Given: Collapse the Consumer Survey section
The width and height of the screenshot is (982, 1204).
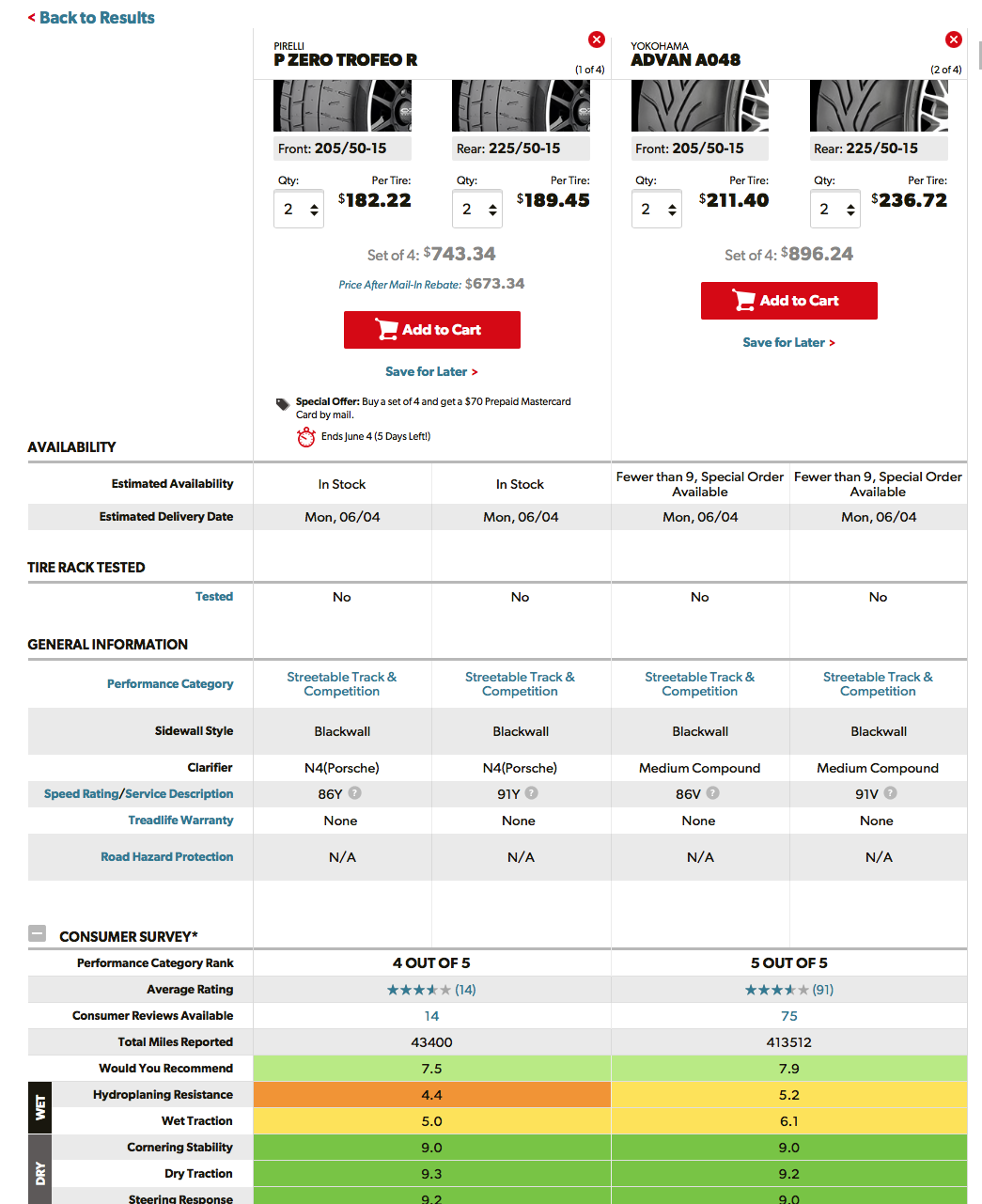Looking at the screenshot, I should tap(38, 934).
